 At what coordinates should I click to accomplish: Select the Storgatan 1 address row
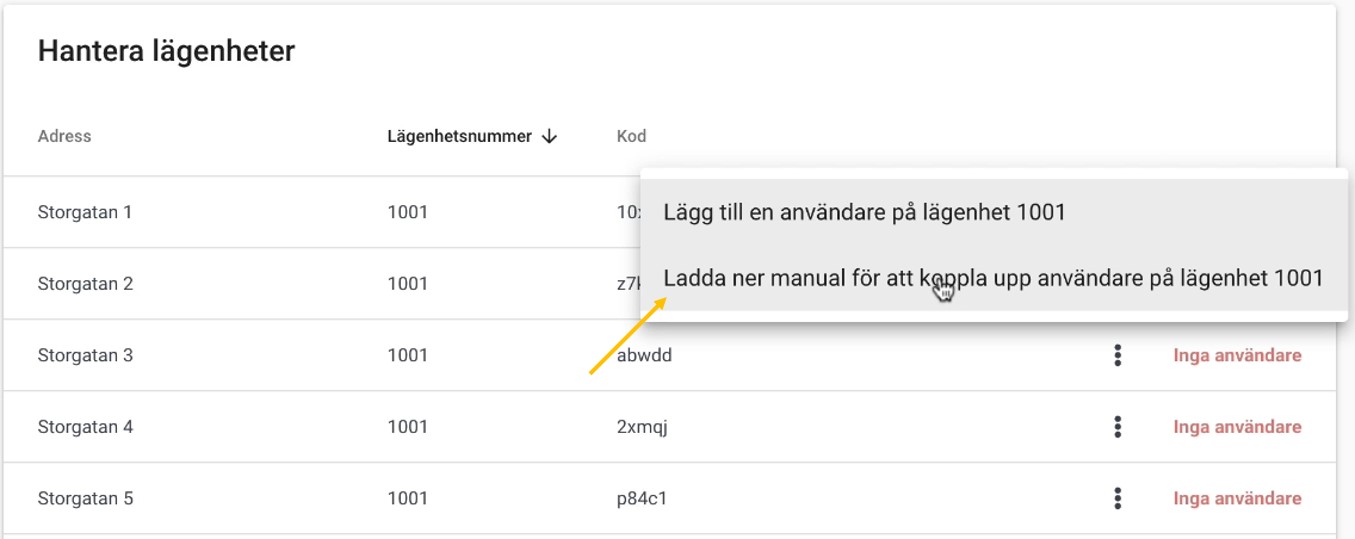[85, 212]
